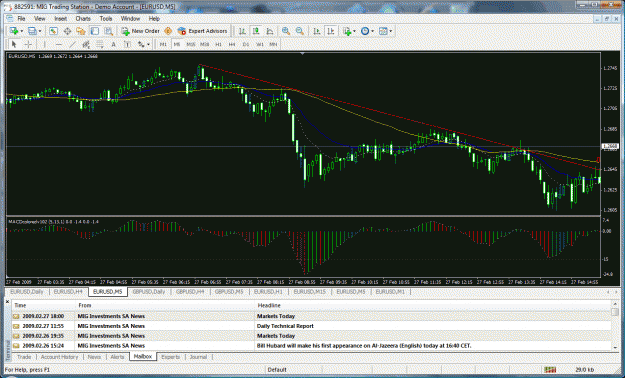This screenshot has height=378, width=625.
Task: Toggle the Terminal panel icon in the toolbar
Action: click(94, 31)
